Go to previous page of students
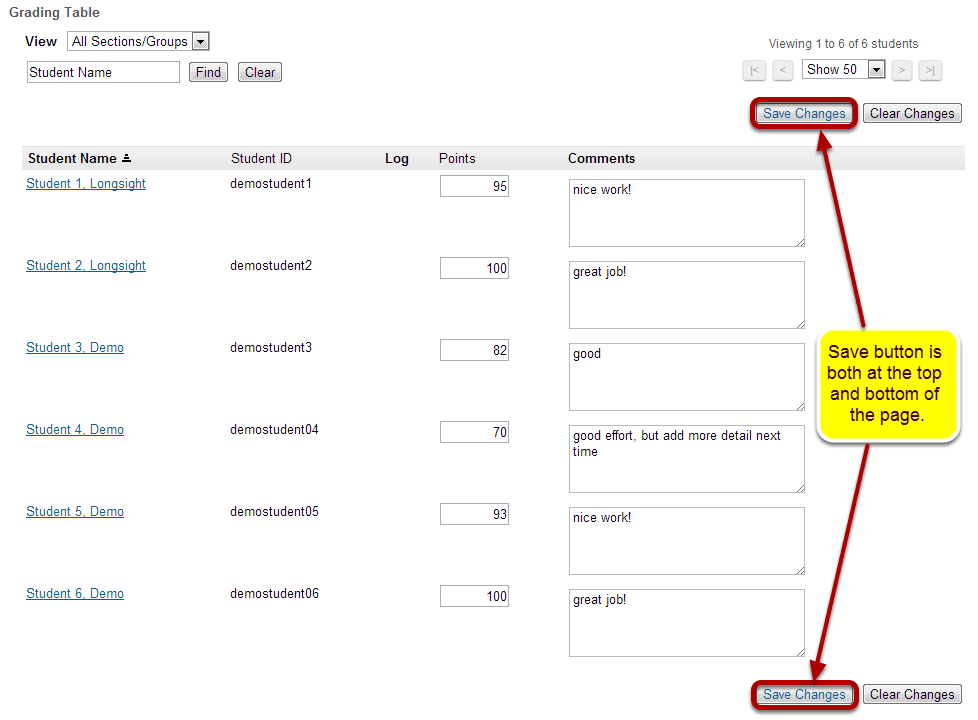The width and height of the screenshot is (978, 720). click(x=783, y=71)
